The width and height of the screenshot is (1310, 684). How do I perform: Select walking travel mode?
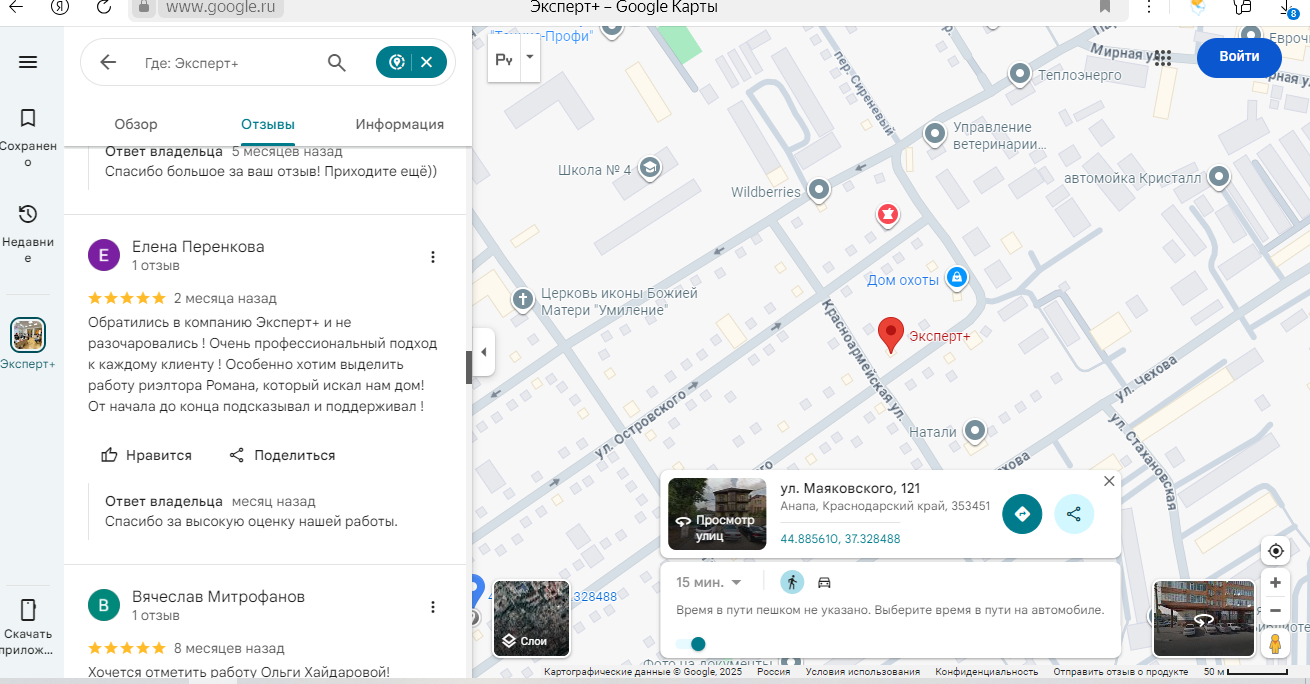click(x=792, y=582)
